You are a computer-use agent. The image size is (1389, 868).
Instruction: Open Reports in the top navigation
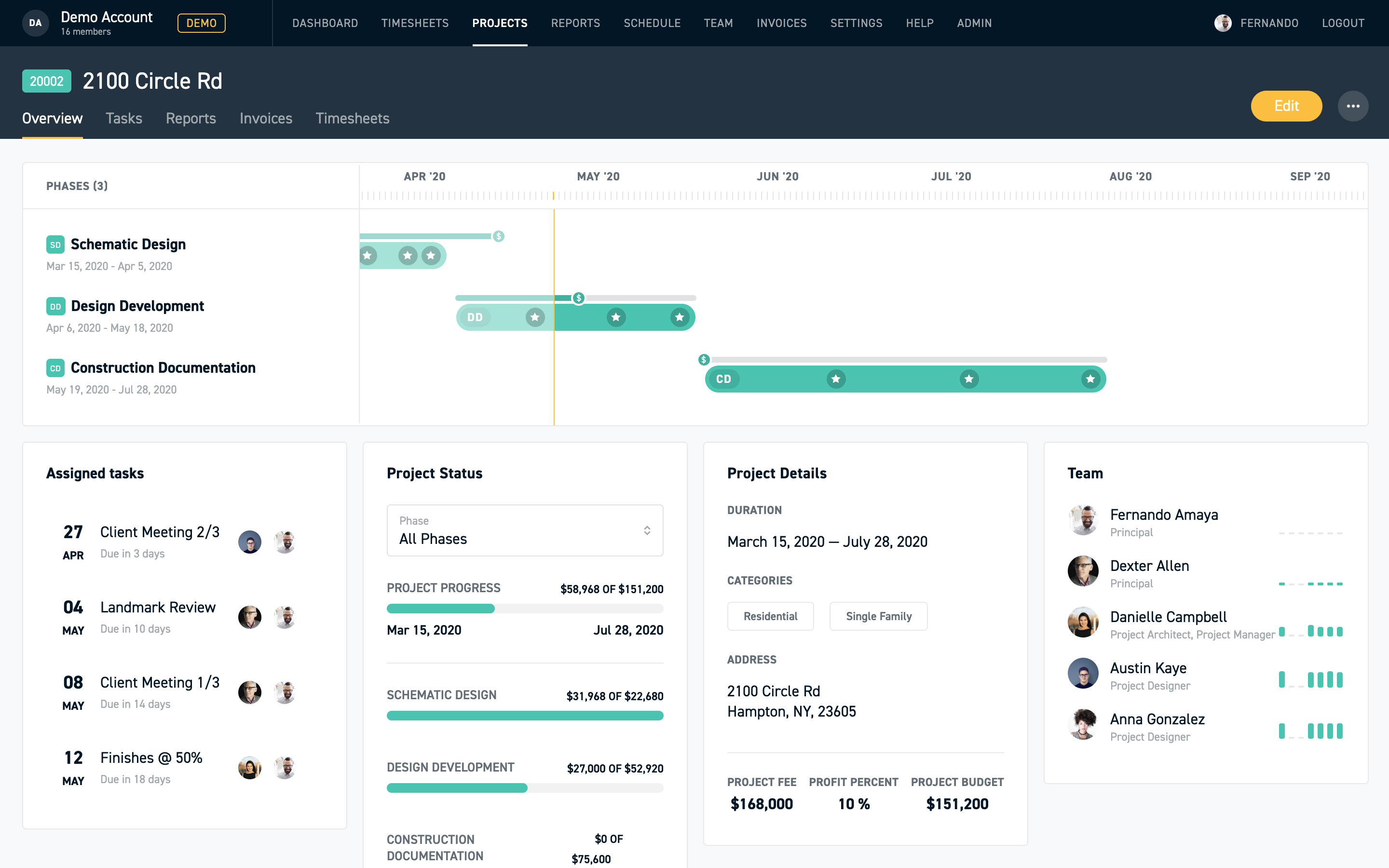pyautogui.click(x=576, y=23)
